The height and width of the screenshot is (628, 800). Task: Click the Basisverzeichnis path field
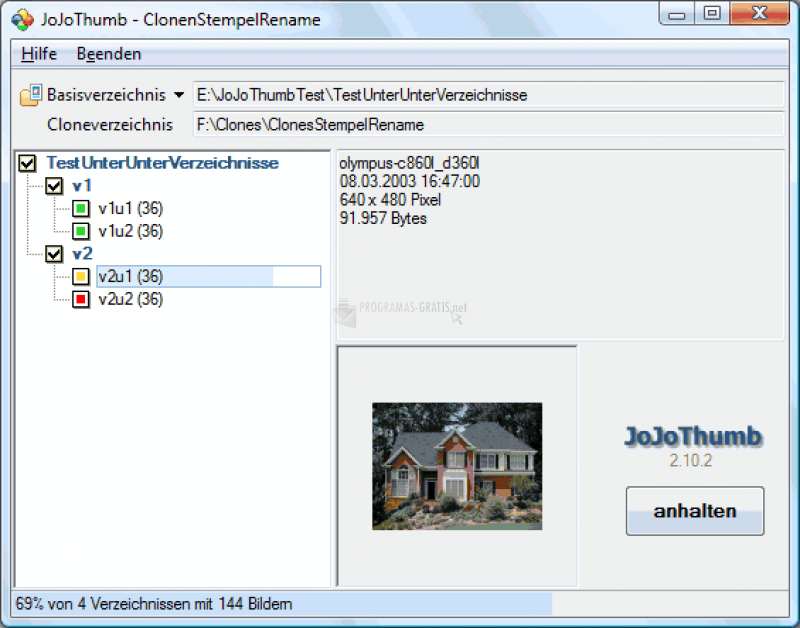[x=488, y=95]
